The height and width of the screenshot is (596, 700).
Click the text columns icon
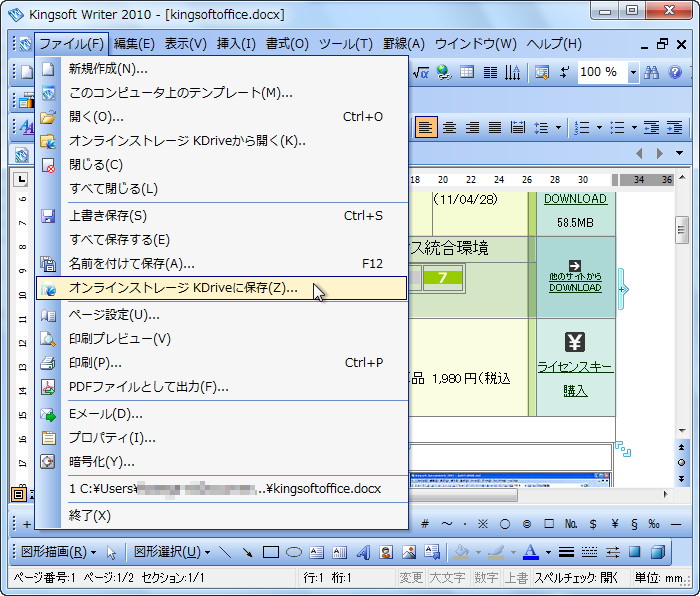(490, 72)
